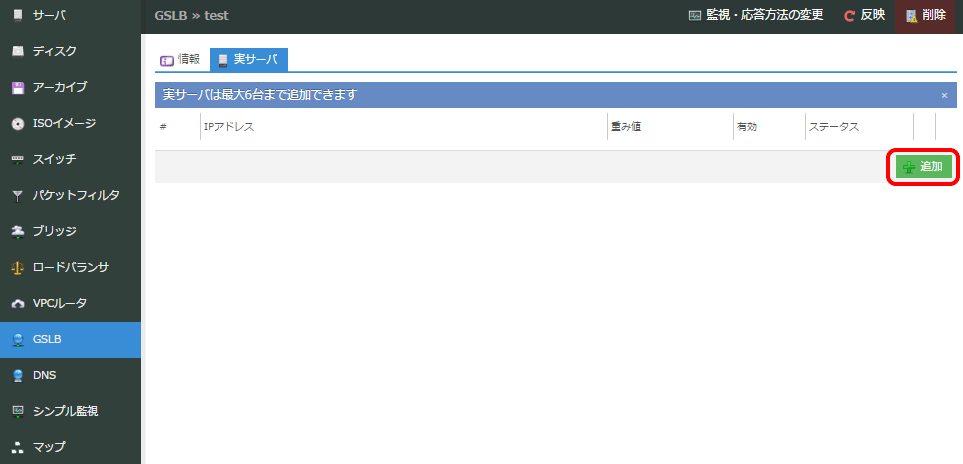The height and width of the screenshot is (464, 963).
Task: Open the マップ map view
Action: click(x=49, y=447)
